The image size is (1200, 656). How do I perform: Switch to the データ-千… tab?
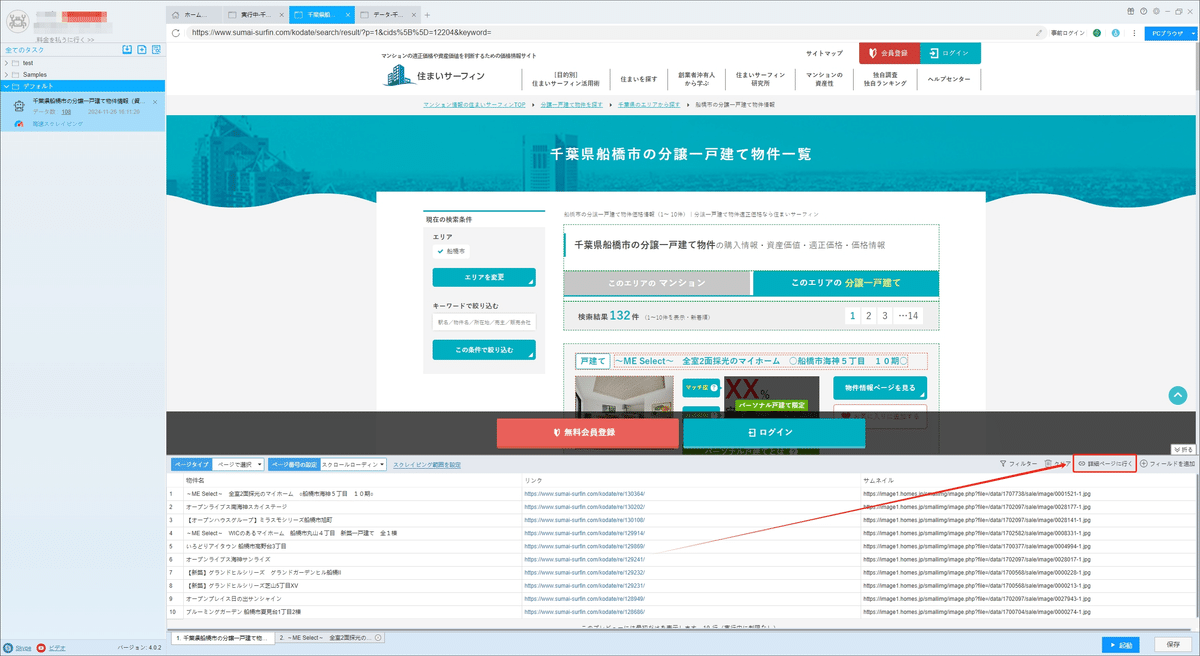[389, 15]
